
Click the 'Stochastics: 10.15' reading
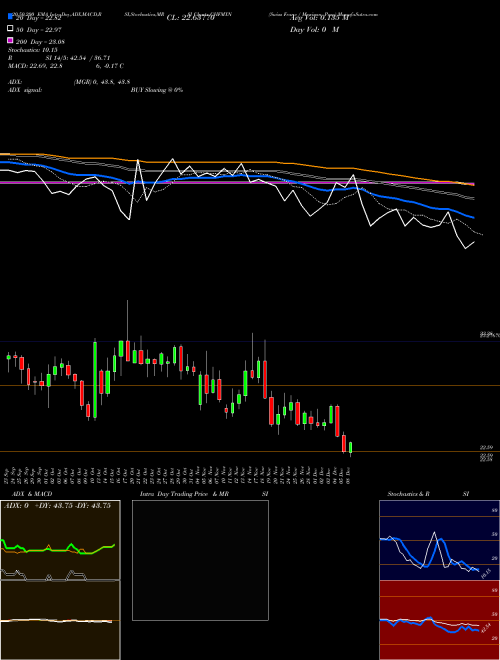[x=32, y=50]
